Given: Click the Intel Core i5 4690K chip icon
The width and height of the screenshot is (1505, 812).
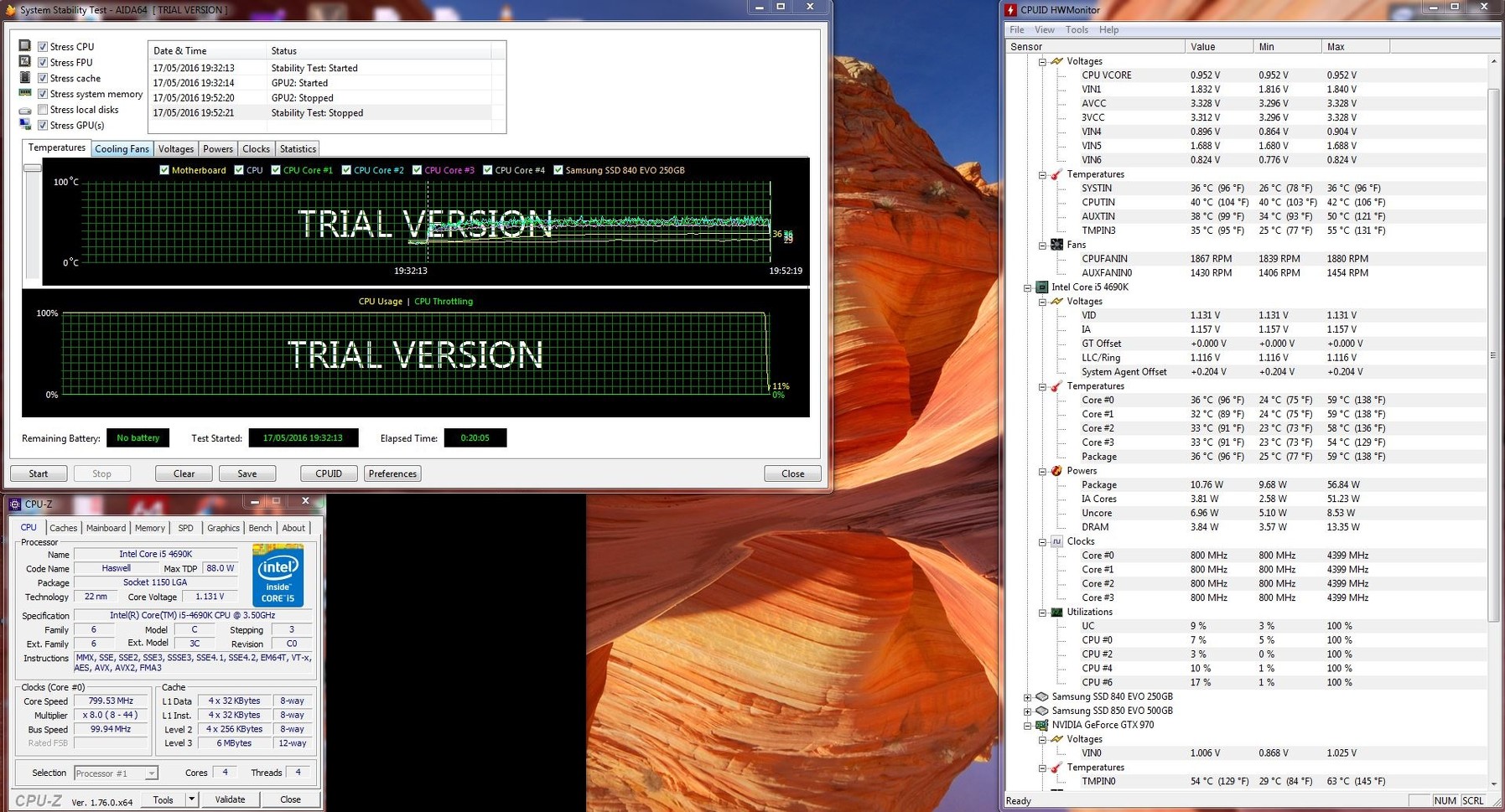Looking at the screenshot, I should (1041, 287).
